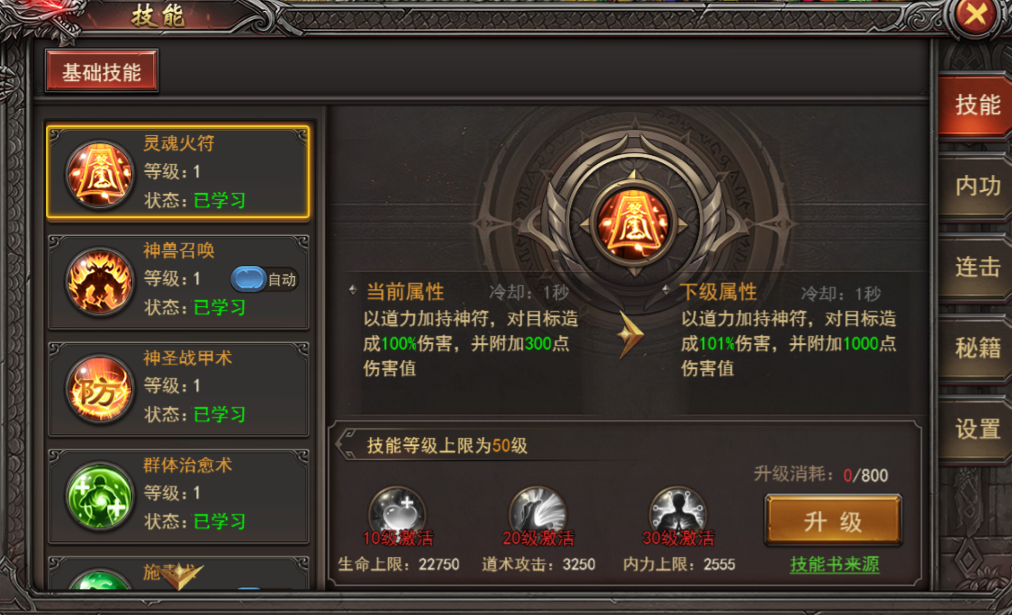Select the 群体治愈术 healing skill icon
The height and width of the screenshot is (615, 1012).
[99, 496]
